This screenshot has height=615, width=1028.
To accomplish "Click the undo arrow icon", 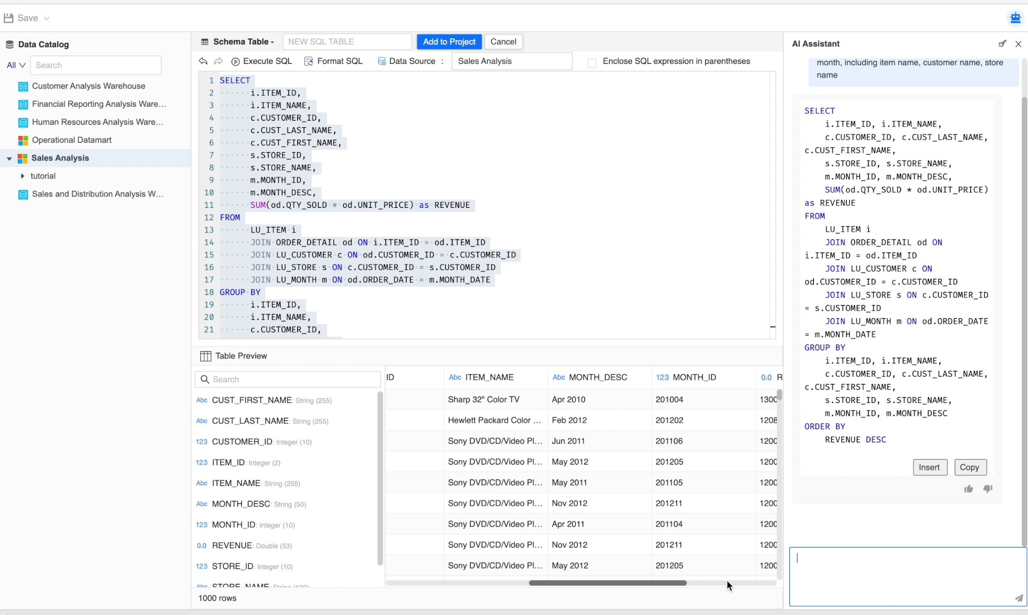I will 203,61.
